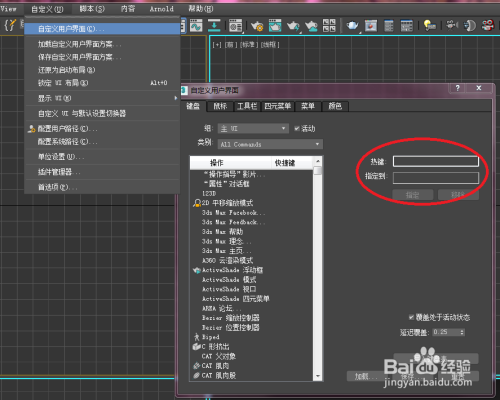Choose 自定义 UI 与默认设置切换器
The height and width of the screenshot is (400, 500).
(x=102, y=113)
